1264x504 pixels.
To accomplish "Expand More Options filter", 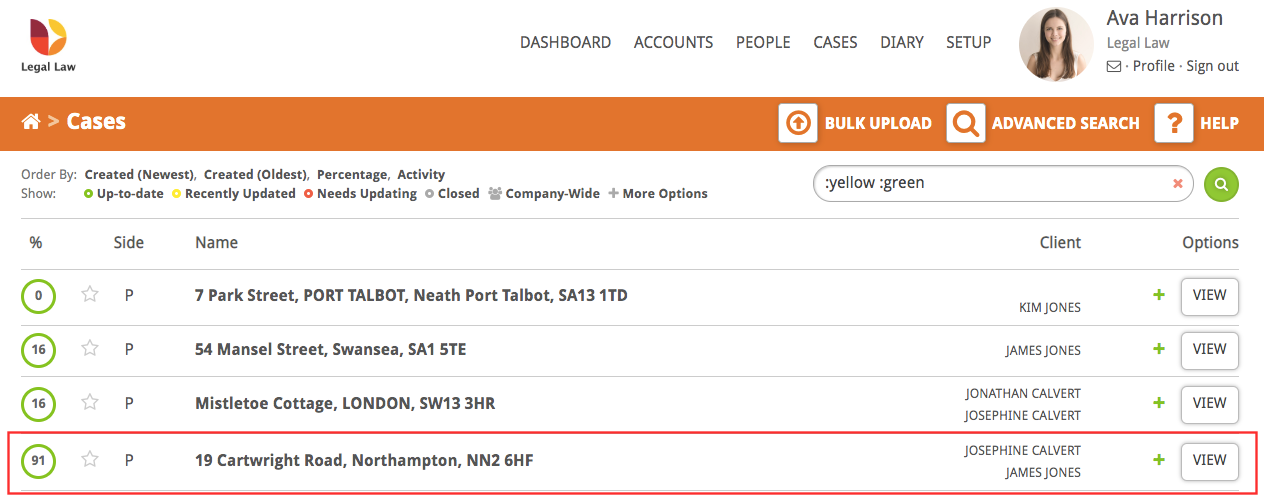I will pyautogui.click(x=658, y=193).
